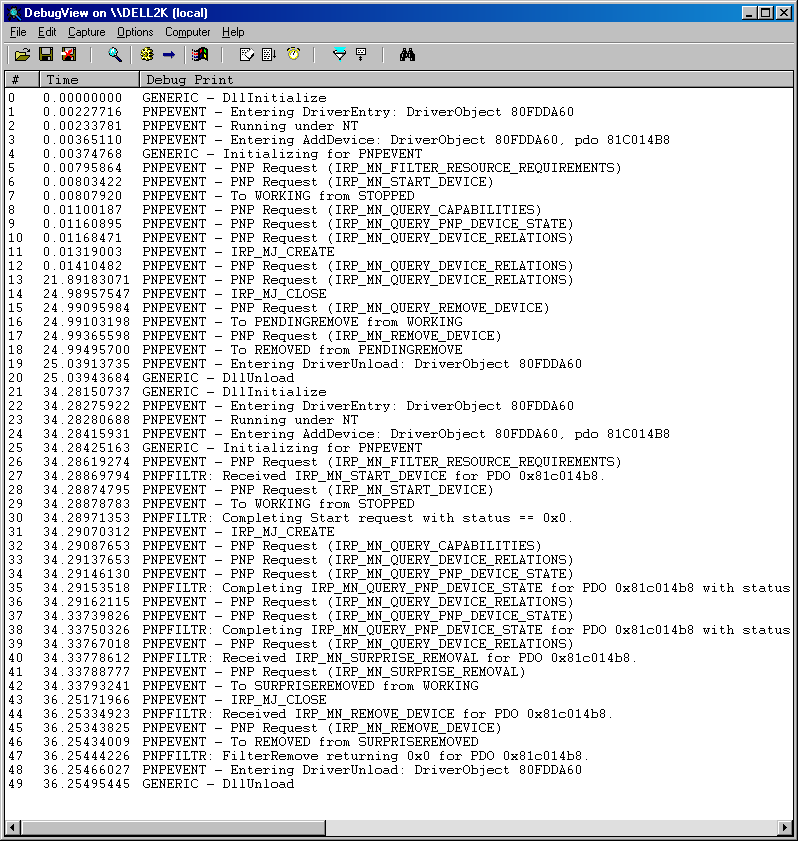Select row 46 To REMOVED from SURPRISEREMOVED
Screen dimensions: 798x841
(x=399, y=742)
